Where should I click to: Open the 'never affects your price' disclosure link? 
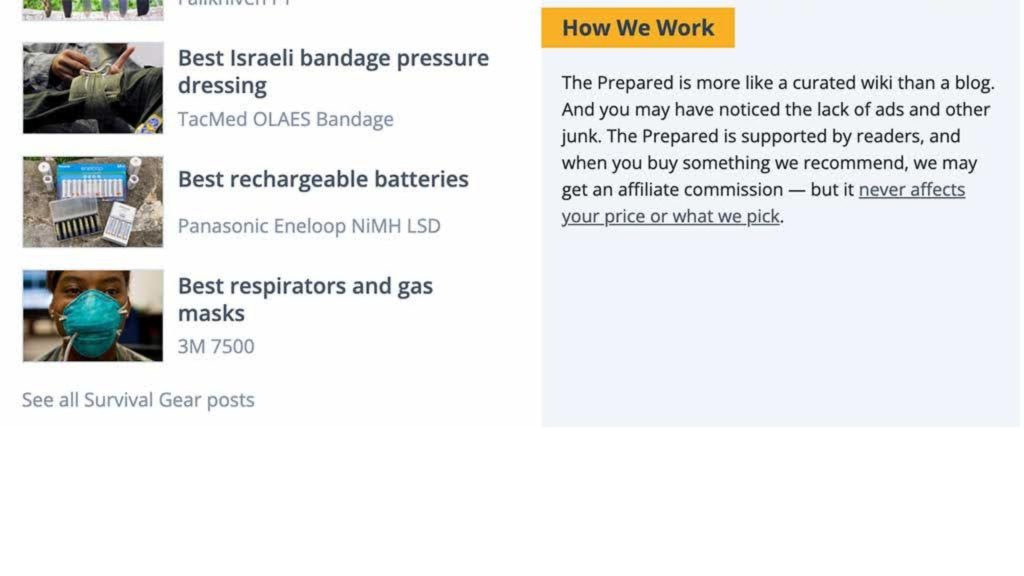(x=910, y=189)
